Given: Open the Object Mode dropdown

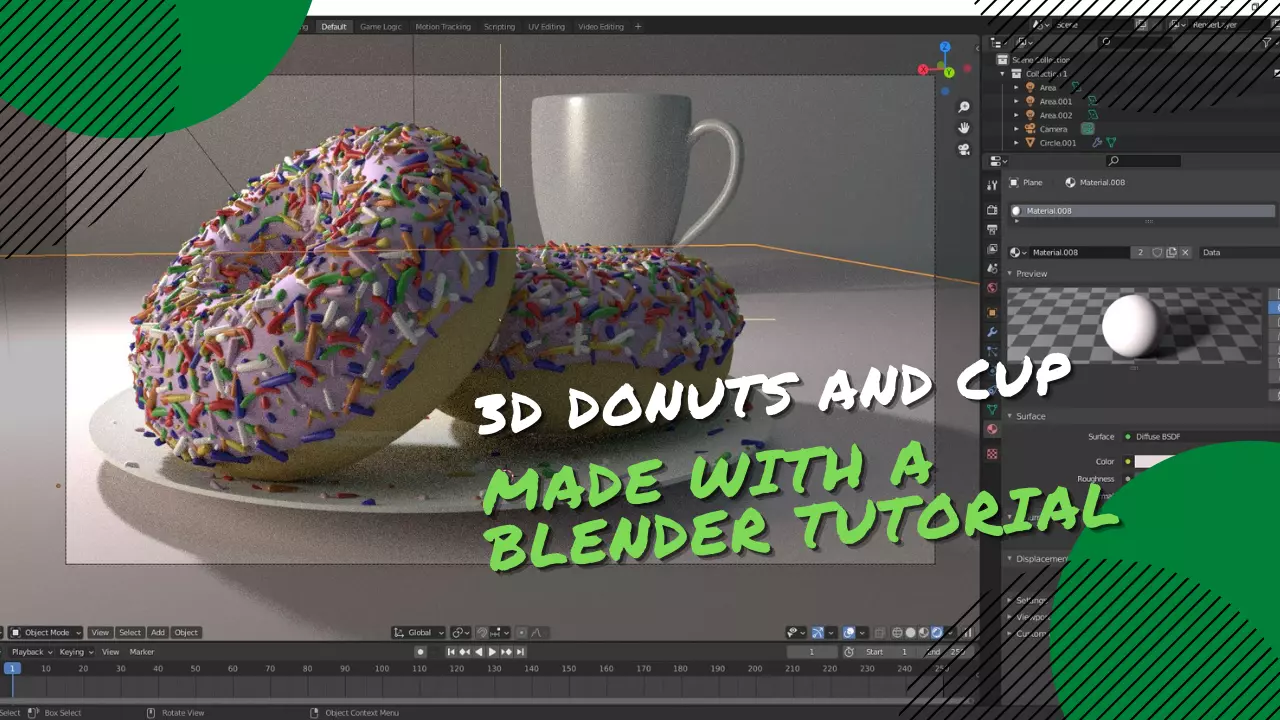Looking at the screenshot, I should (46, 632).
